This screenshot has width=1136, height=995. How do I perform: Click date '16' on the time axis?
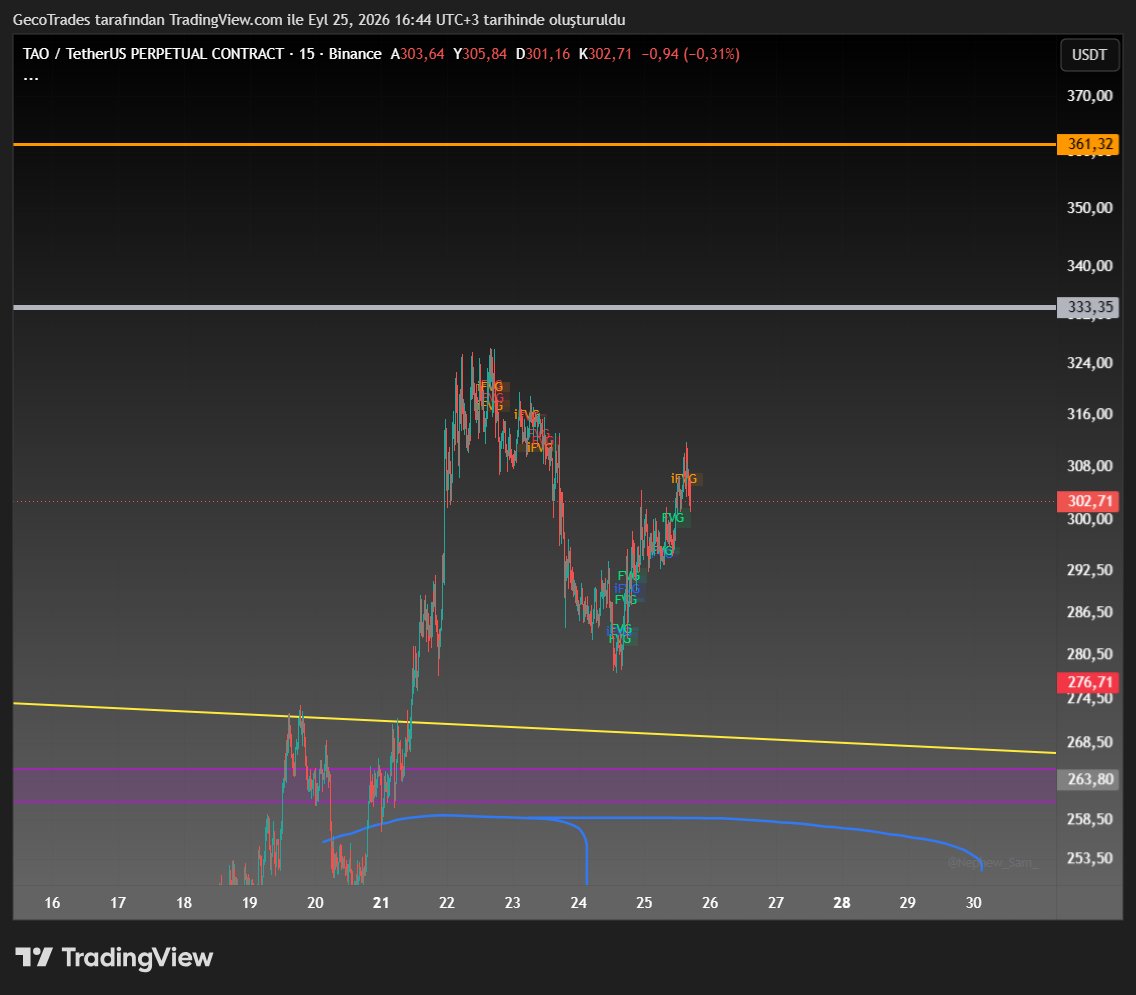52,903
